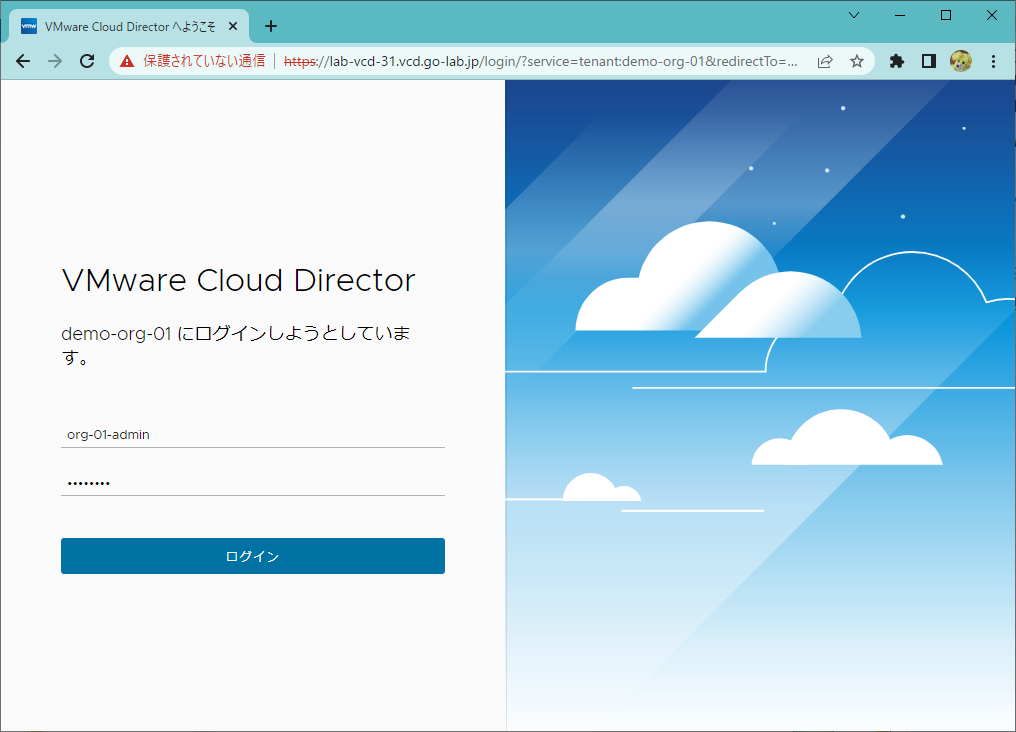Click the demo-org-01 login message text
This screenshot has height=732, width=1016.
pyautogui.click(x=236, y=345)
